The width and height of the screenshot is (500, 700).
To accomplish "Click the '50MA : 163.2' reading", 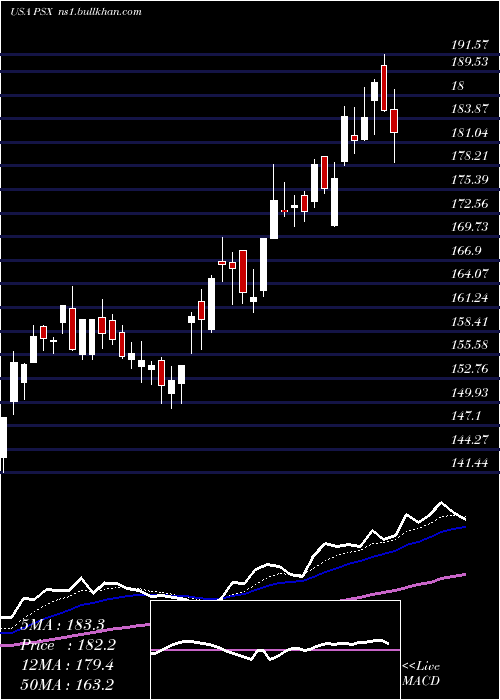I will [x=67, y=685].
